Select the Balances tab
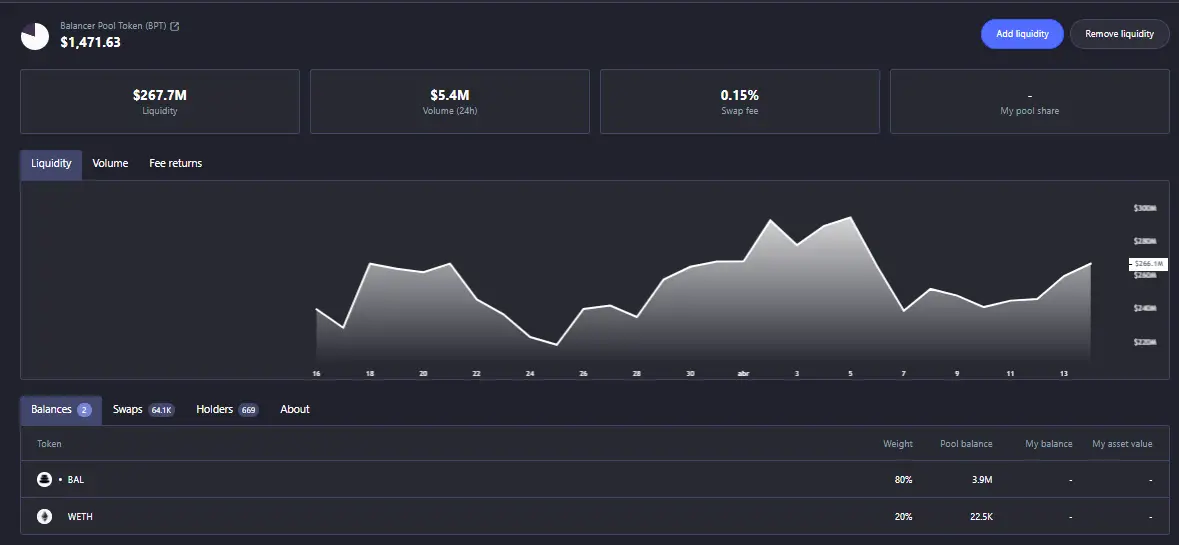The width and height of the screenshot is (1179, 545). pyautogui.click(x=61, y=410)
